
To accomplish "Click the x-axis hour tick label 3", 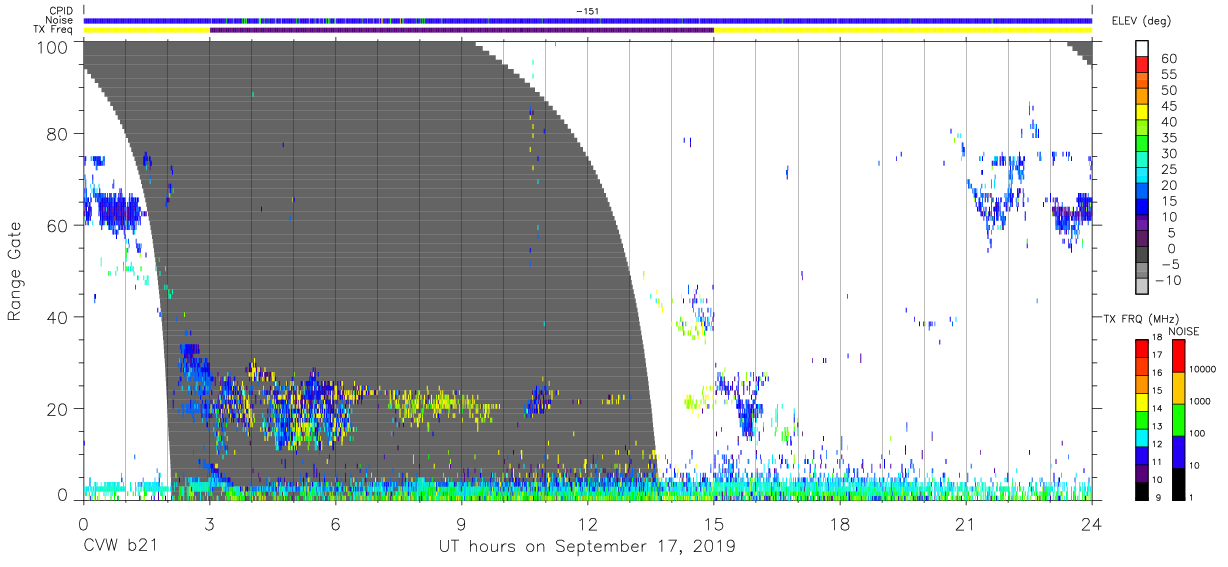I will [x=209, y=523].
